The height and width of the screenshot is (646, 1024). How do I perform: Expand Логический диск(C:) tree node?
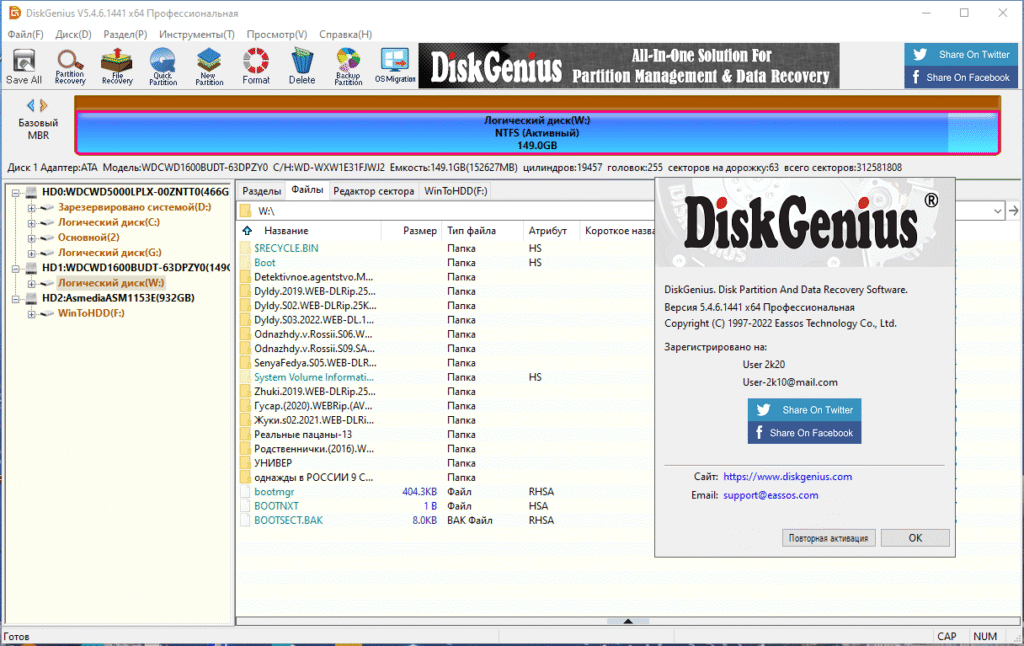coord(31,223)
